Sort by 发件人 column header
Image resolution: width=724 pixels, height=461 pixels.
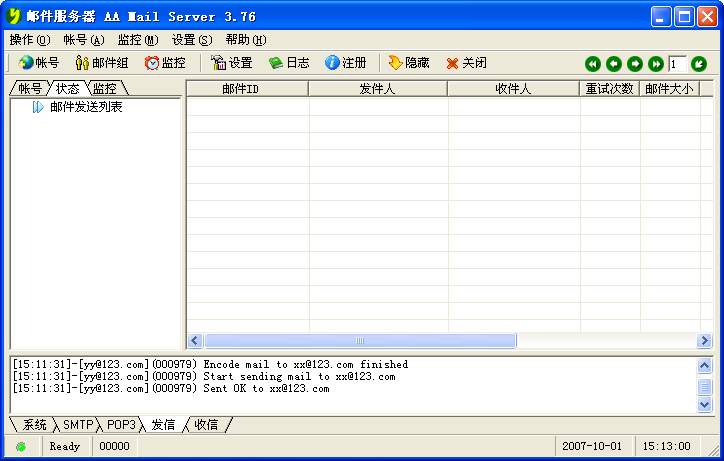click(378, 89)
